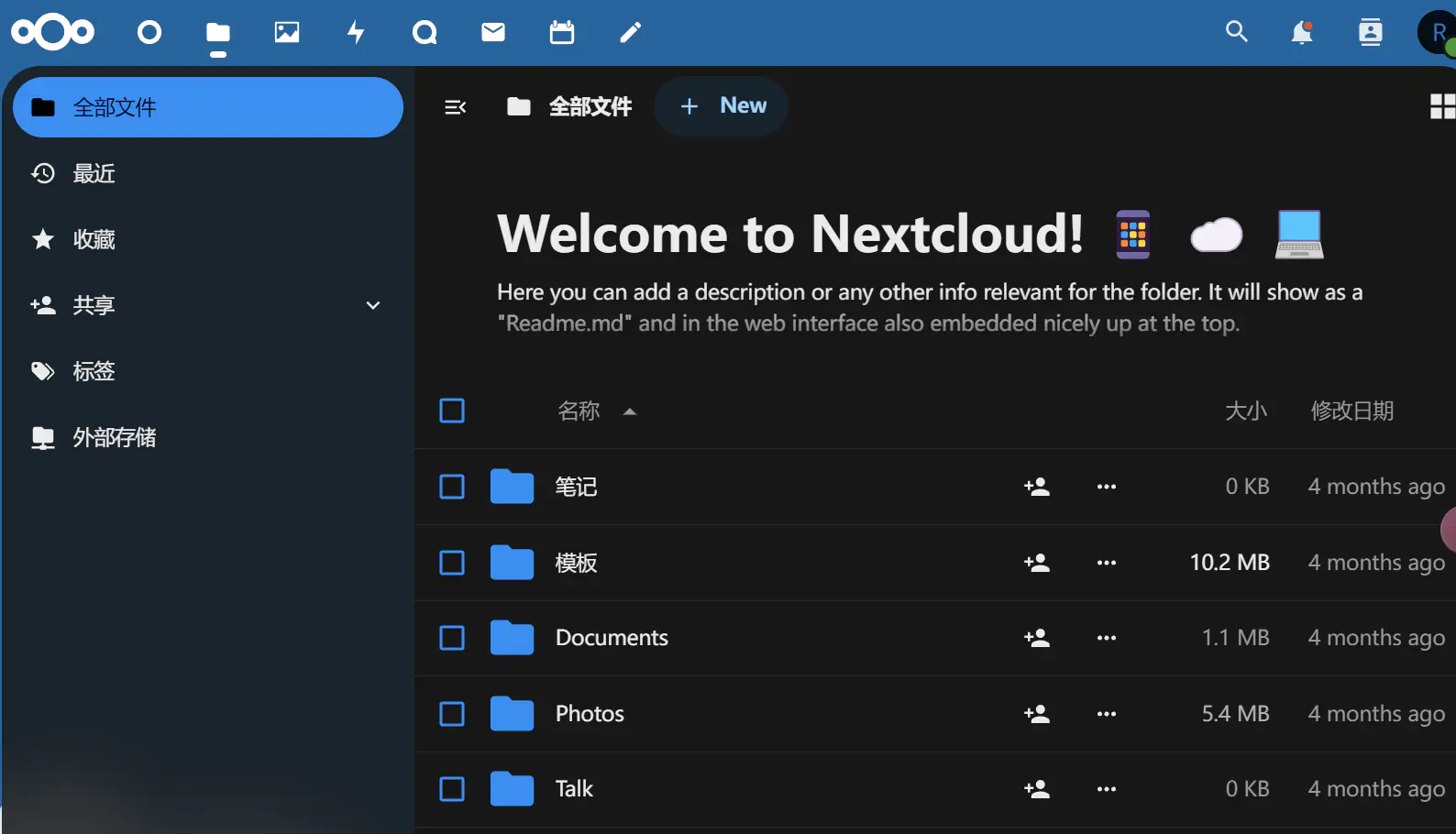This screenshot has height=834, width=1456.
Task: Click the Welcome to Nextcloud heading
Action: [790, 234]
